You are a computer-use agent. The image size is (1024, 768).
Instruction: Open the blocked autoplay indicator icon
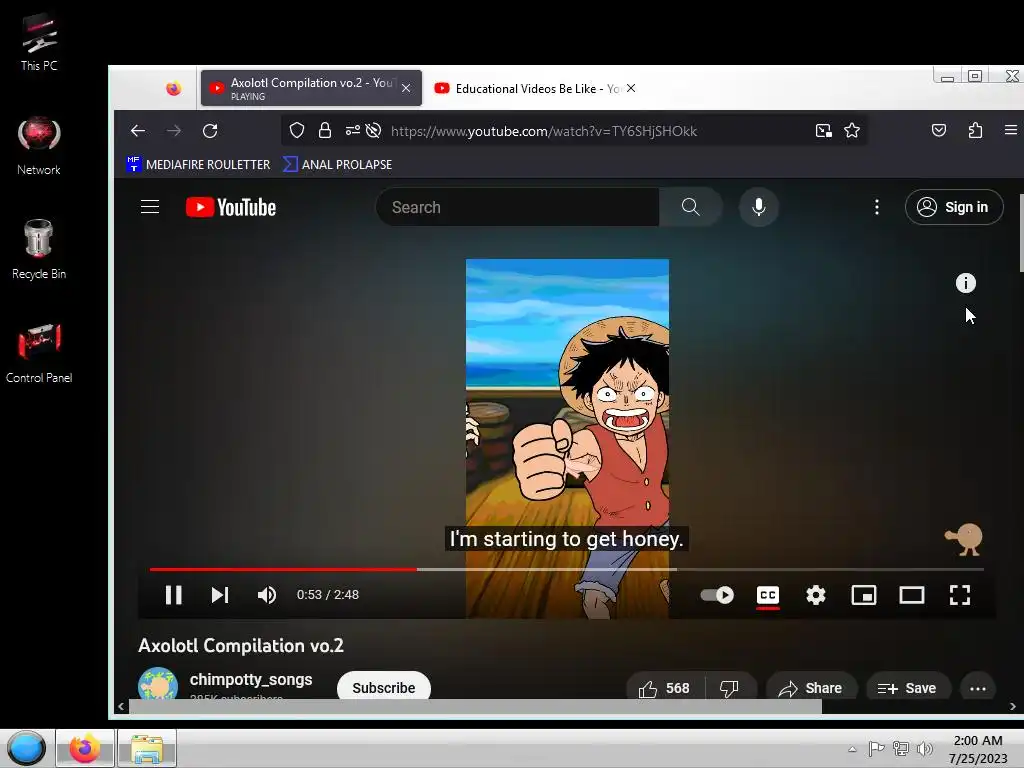point(374,131)
